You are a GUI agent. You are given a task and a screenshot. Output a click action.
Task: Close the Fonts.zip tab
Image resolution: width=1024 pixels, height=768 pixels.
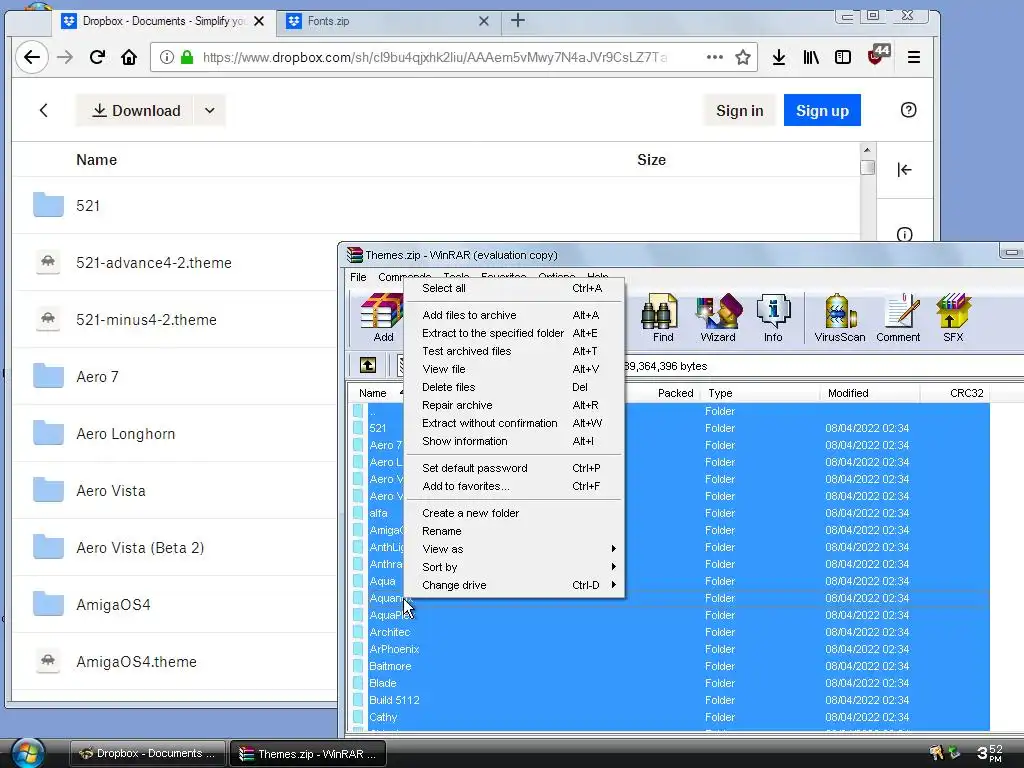point(483,21)
